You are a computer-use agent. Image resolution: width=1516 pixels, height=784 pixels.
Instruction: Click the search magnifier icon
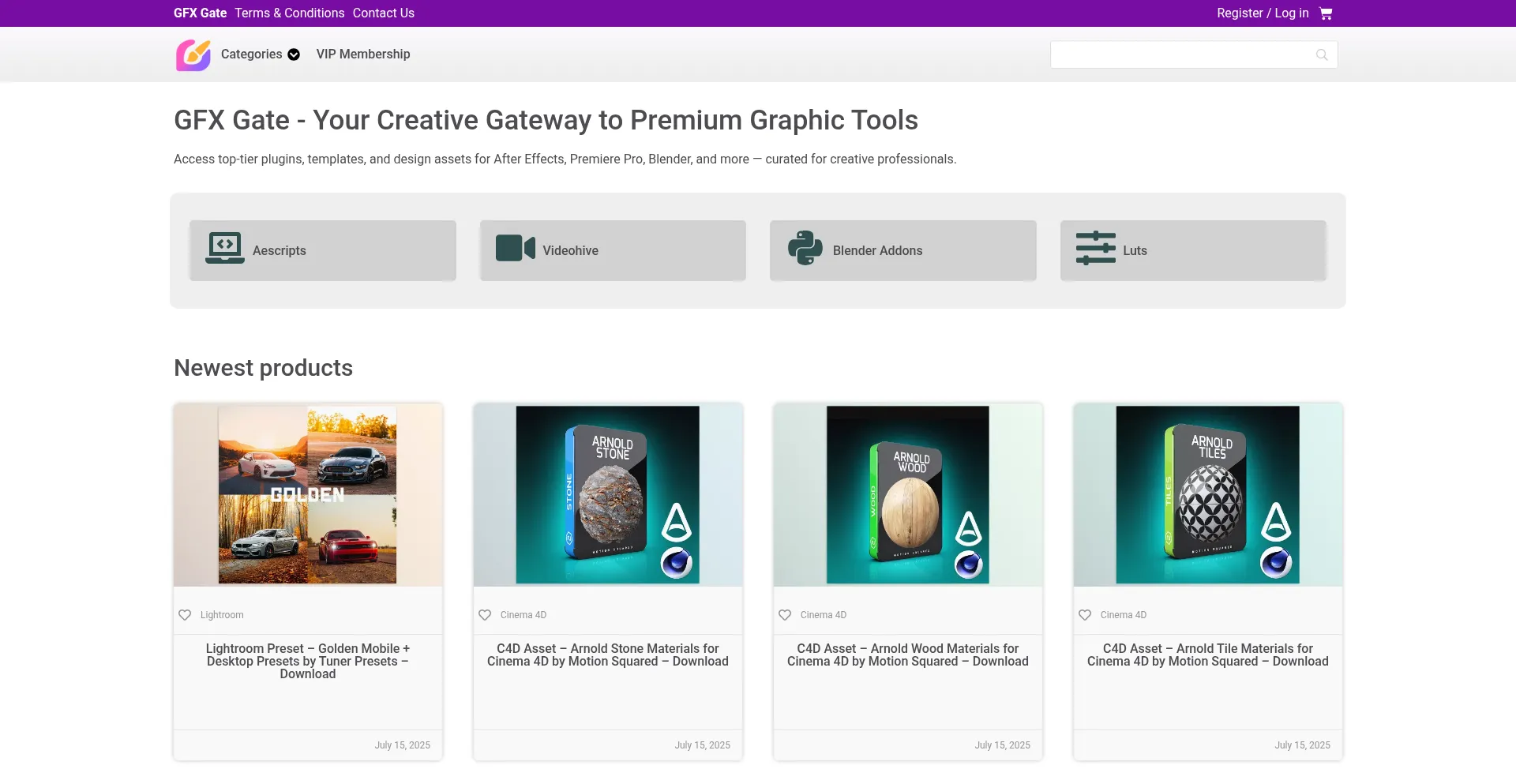tap(1322, 54)
